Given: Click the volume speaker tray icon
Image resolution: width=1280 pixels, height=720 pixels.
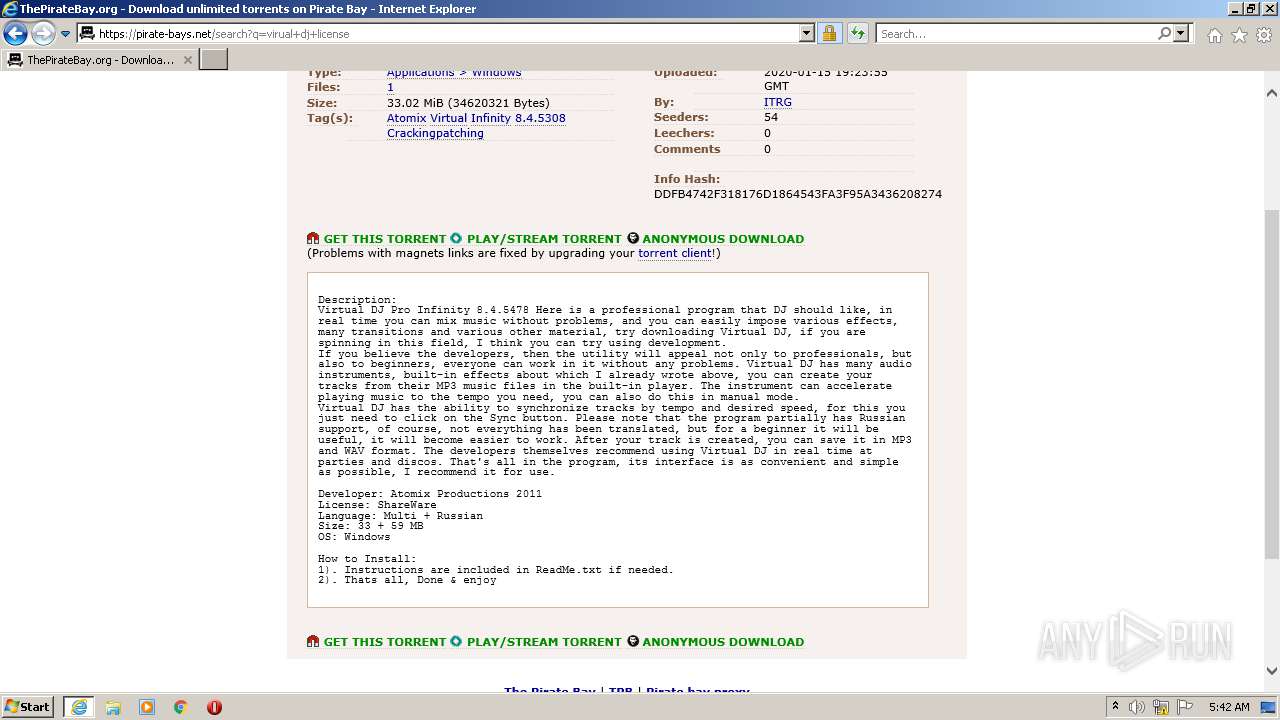Looking at the screenshot, I should click(x=1137, y=707).
